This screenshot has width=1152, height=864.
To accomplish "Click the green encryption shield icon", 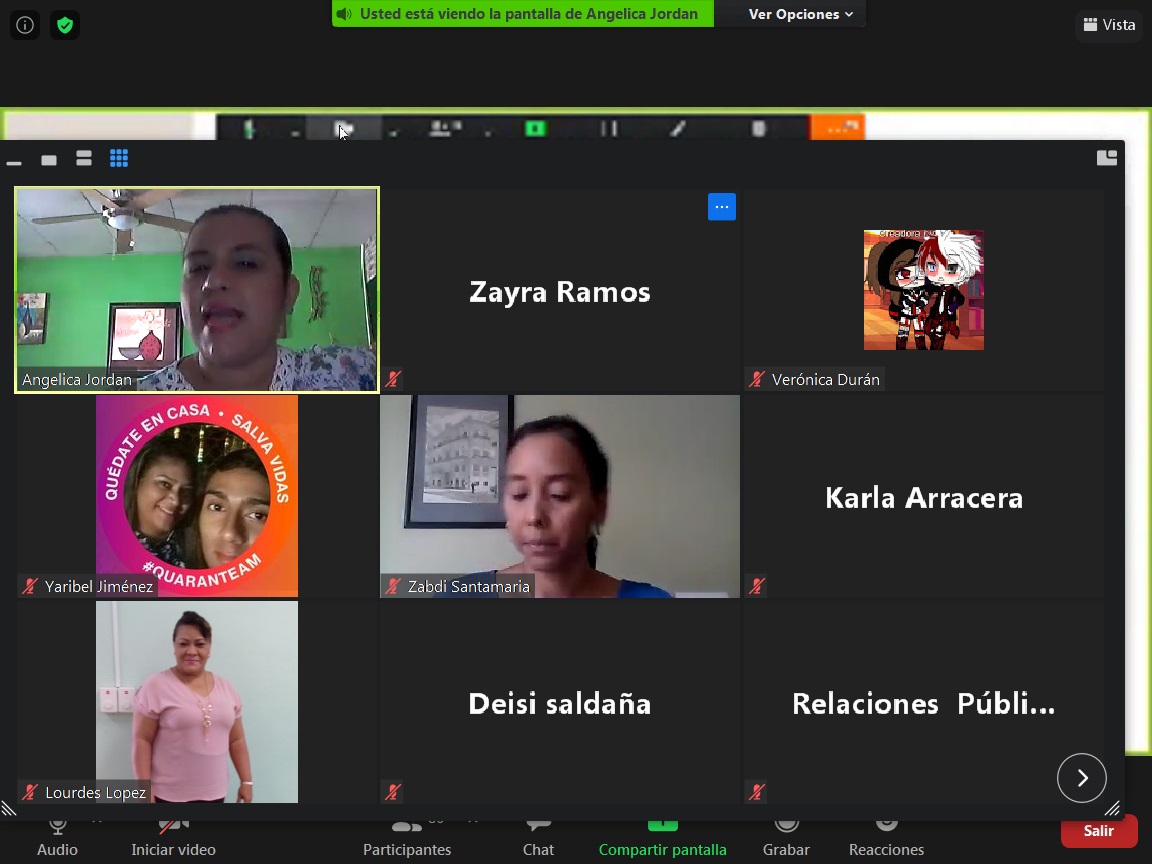I will [x=65, y=26].
